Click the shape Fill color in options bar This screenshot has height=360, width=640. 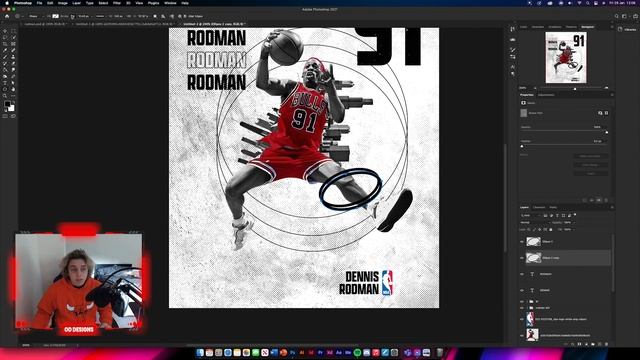[x=56, y=16]
